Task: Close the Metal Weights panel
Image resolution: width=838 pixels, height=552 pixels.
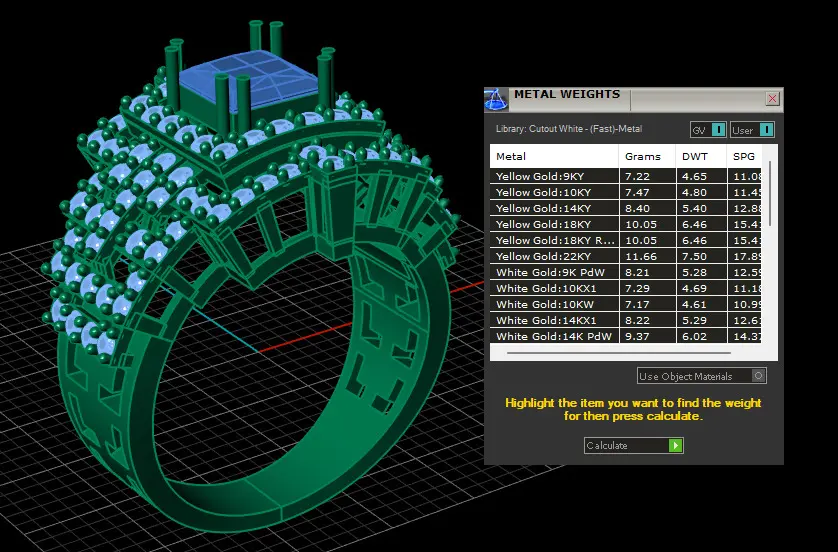Action: coord(772,98)
